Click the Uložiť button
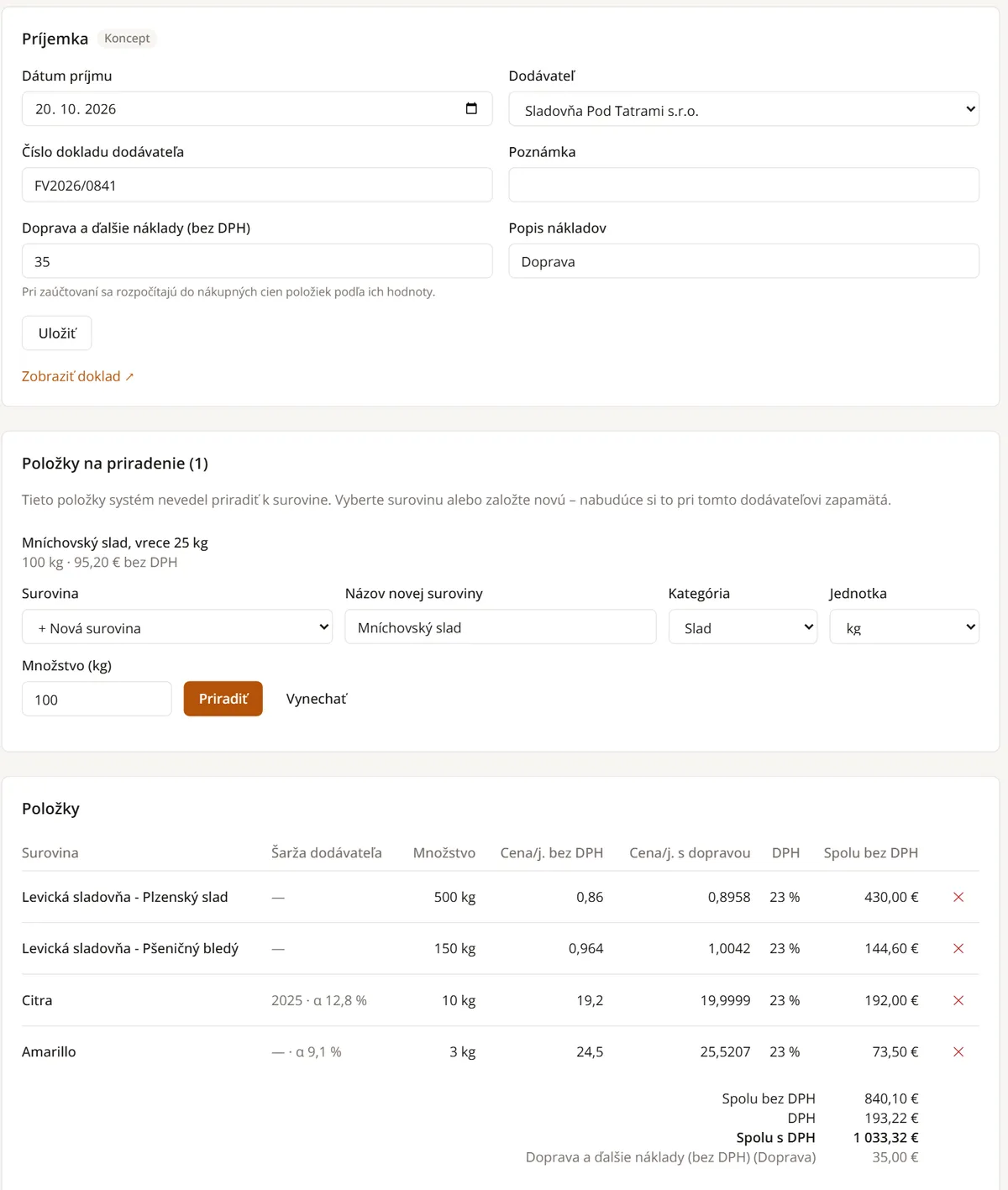This screenshot has height=1190, width=1008. 57,333
